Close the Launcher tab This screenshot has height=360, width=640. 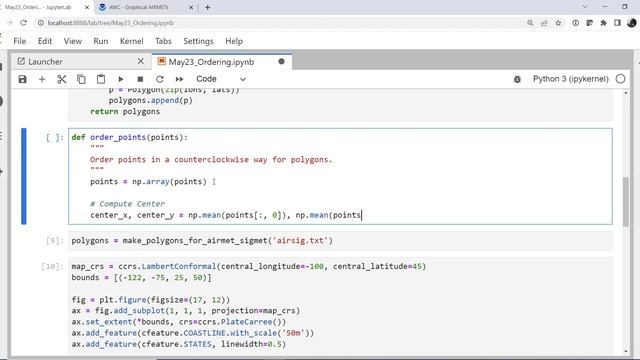tap(141, 61)
